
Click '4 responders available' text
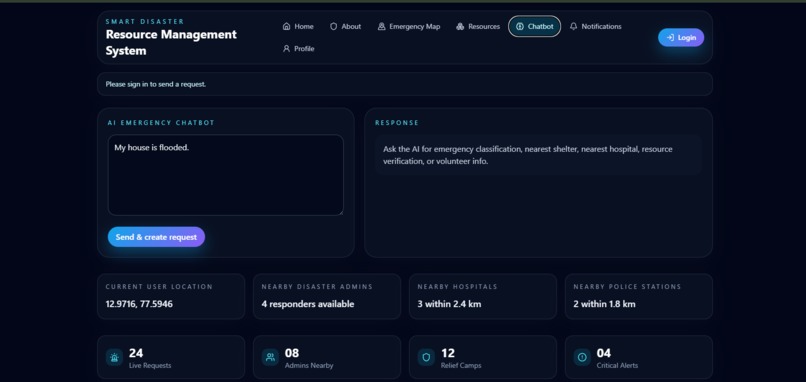pyautogui.click(x=307, y=304)
